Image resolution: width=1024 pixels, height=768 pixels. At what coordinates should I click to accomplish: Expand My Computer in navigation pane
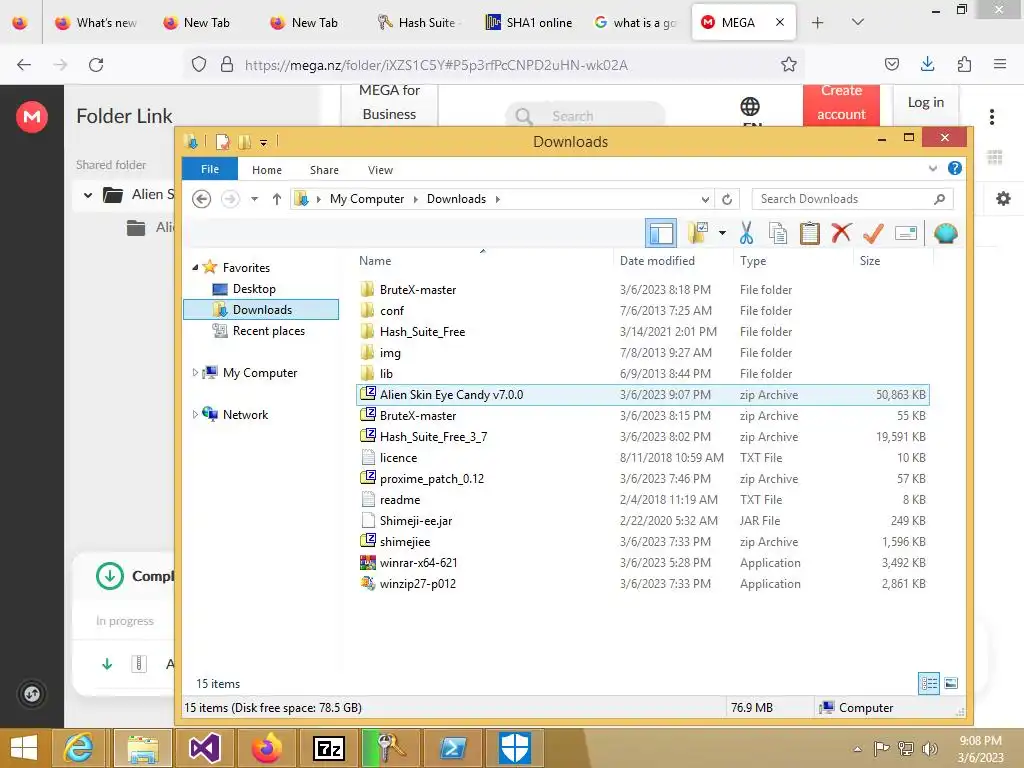(195, 373)
